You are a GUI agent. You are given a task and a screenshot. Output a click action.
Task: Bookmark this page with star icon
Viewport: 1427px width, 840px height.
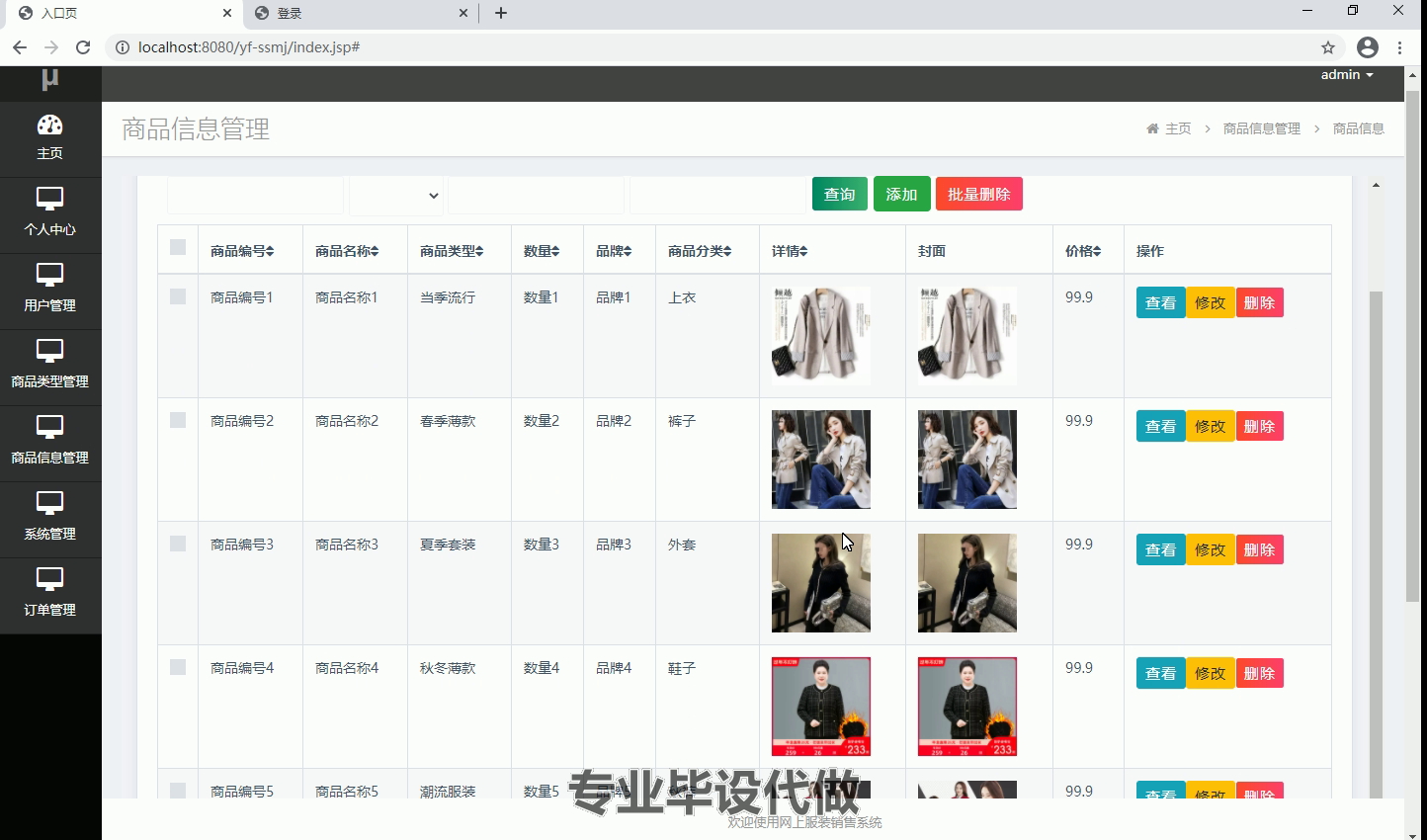(x=1328, y=47)
